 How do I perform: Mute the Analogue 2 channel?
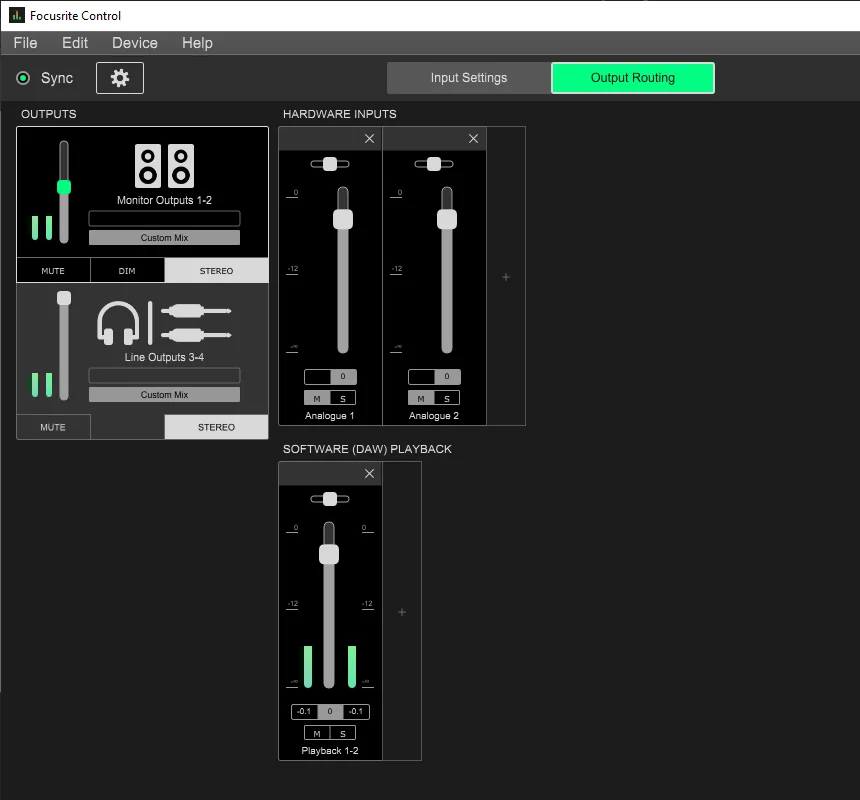coord(421,398)
